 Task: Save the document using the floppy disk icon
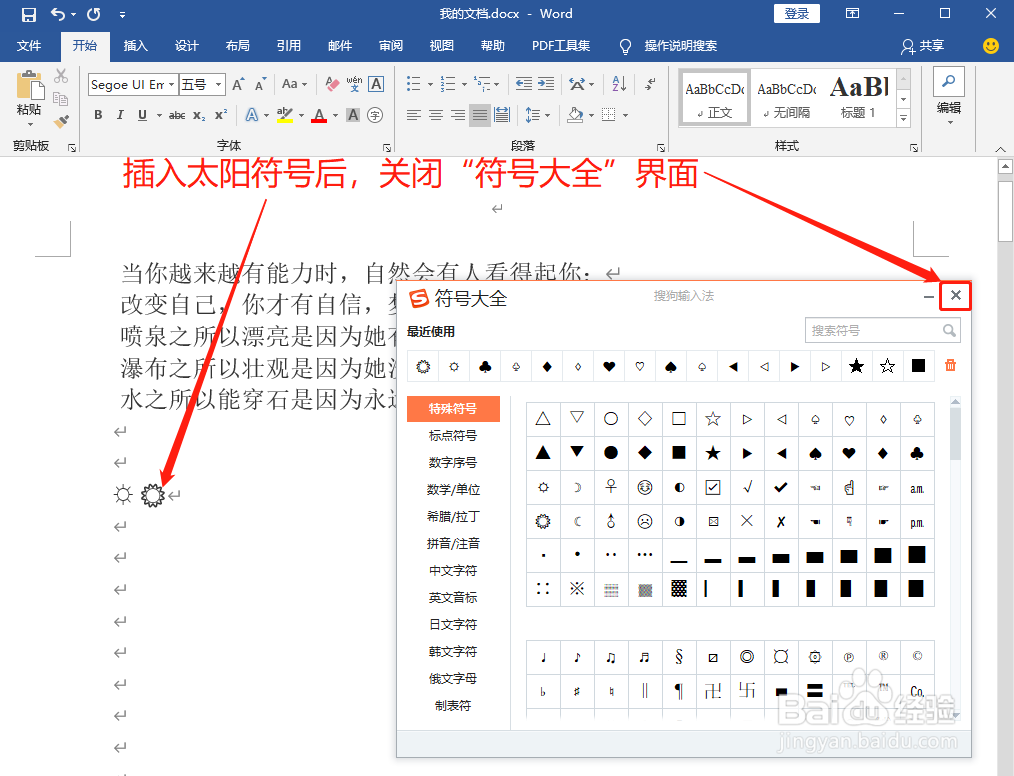pyautogui.click(x=28, y=14)
